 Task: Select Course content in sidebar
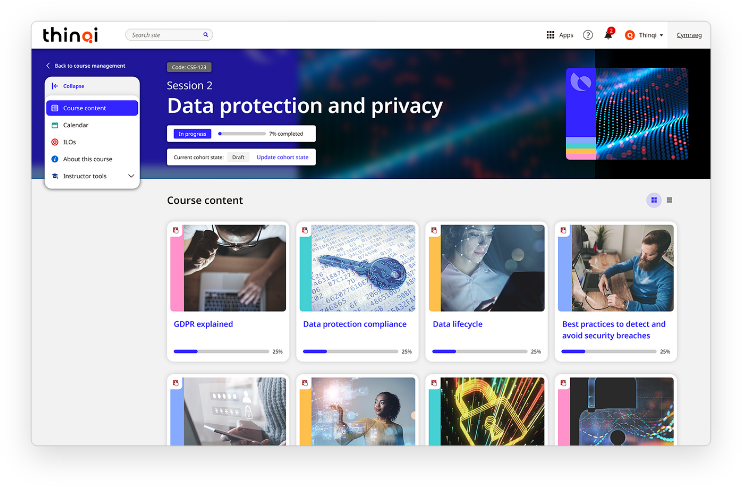click(x=92, y=108)
